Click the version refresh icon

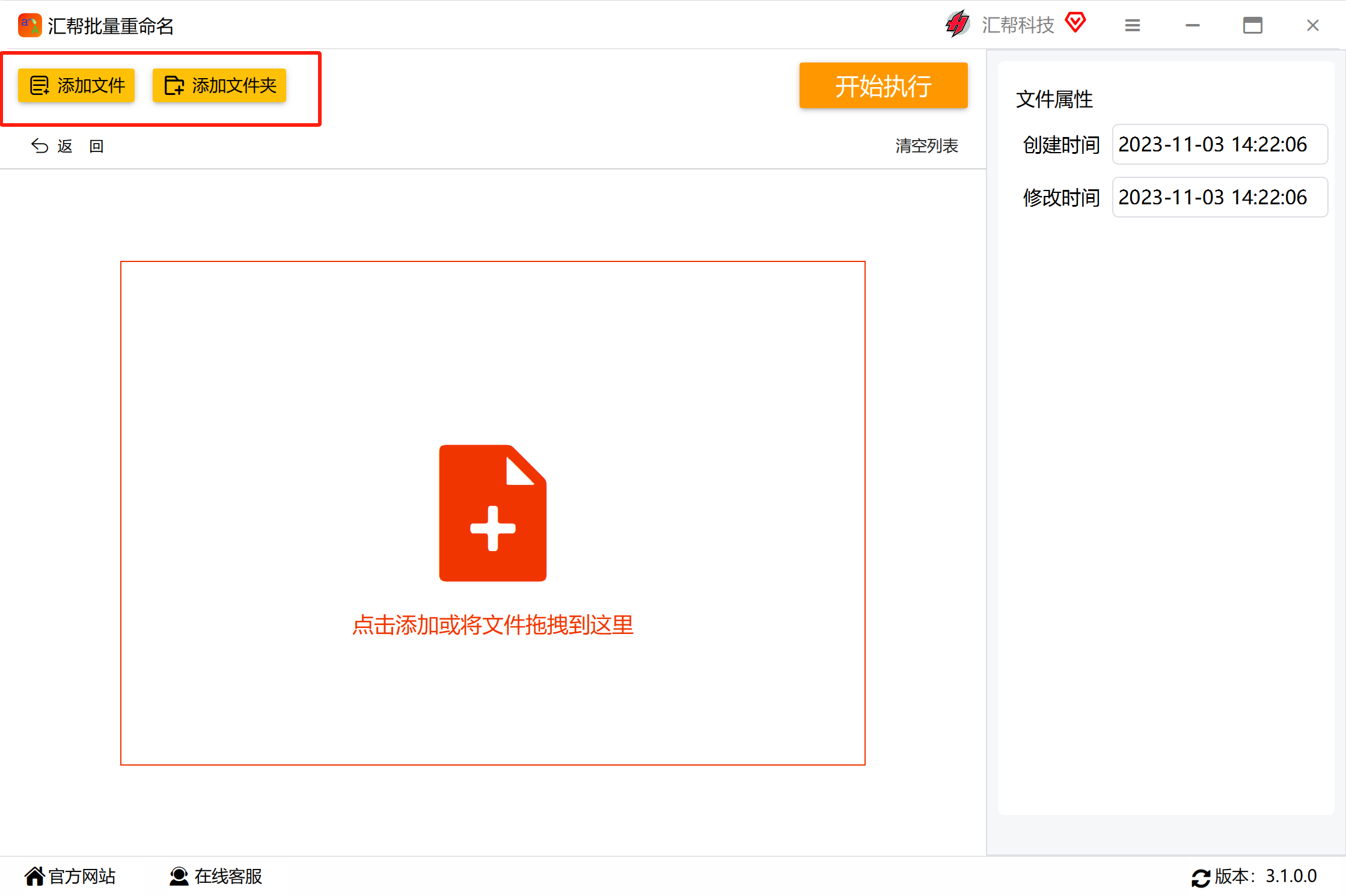(1201, 877)
